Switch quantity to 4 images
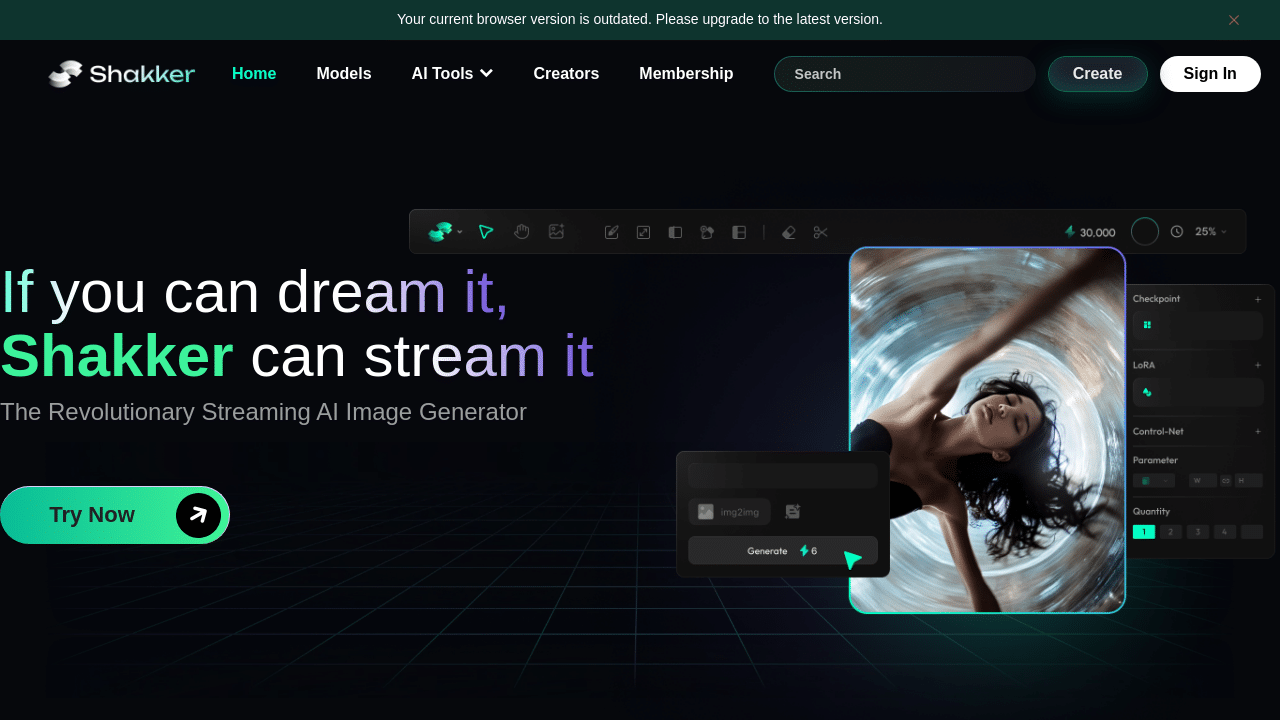 [x=1222, y=531]
